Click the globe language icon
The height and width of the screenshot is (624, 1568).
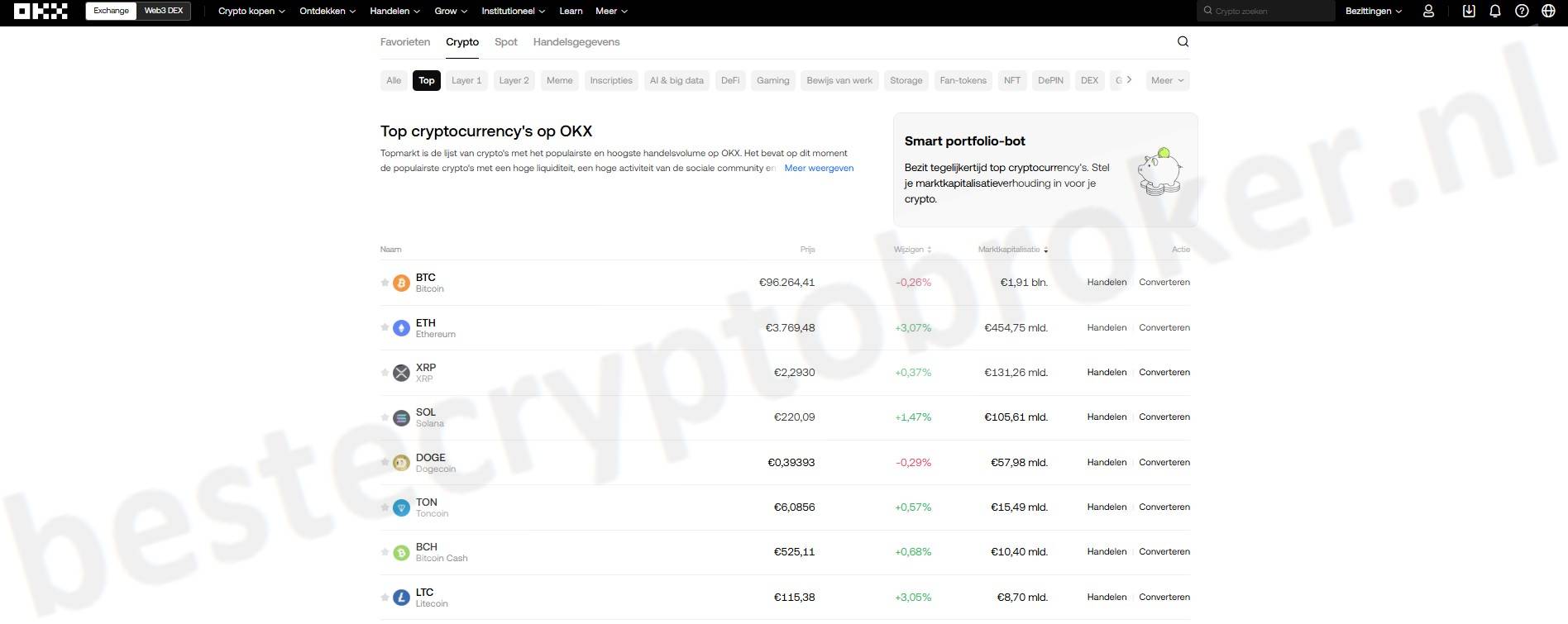(1548, 12)
